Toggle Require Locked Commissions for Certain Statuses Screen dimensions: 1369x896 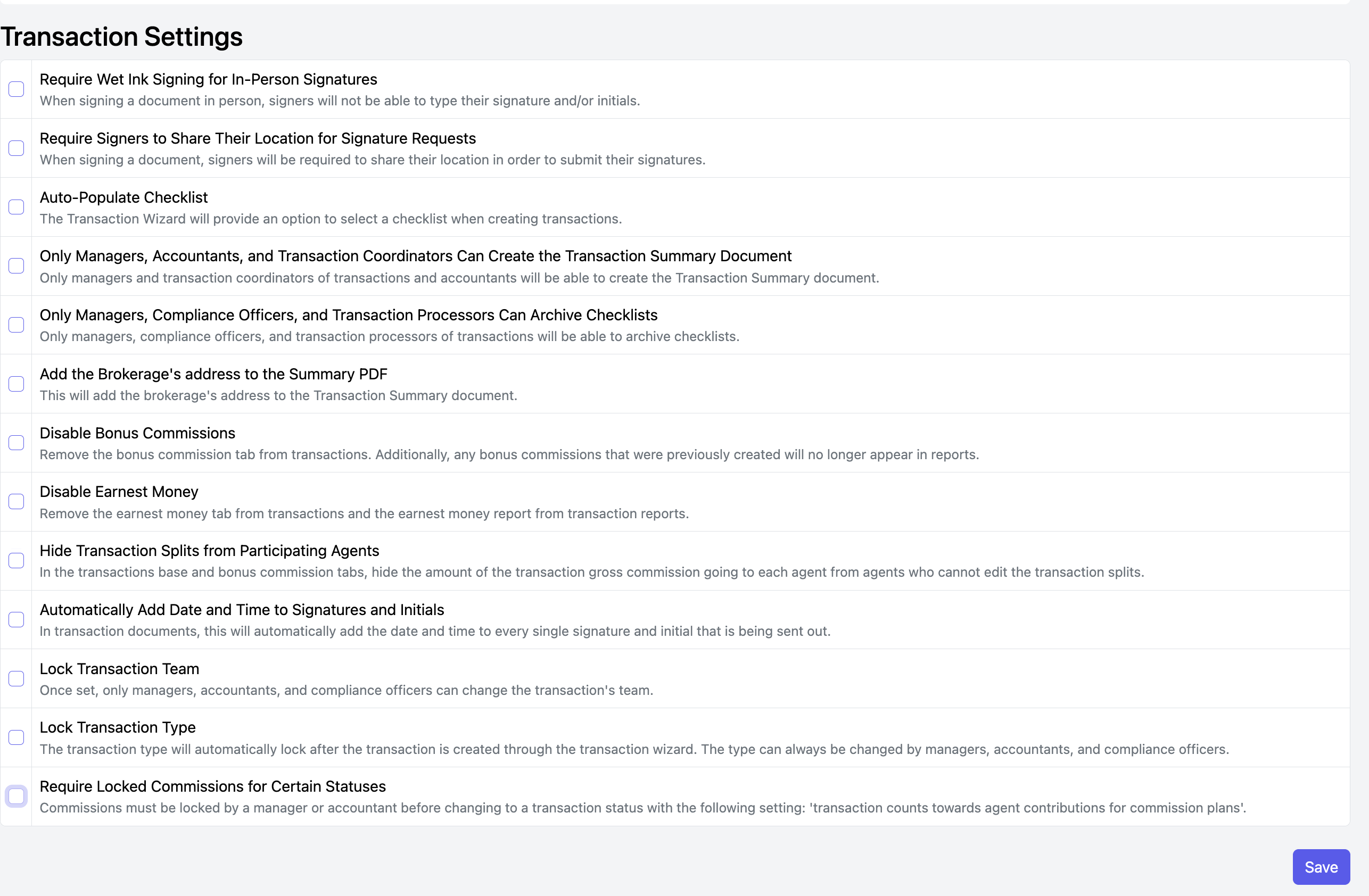(16, 797)
